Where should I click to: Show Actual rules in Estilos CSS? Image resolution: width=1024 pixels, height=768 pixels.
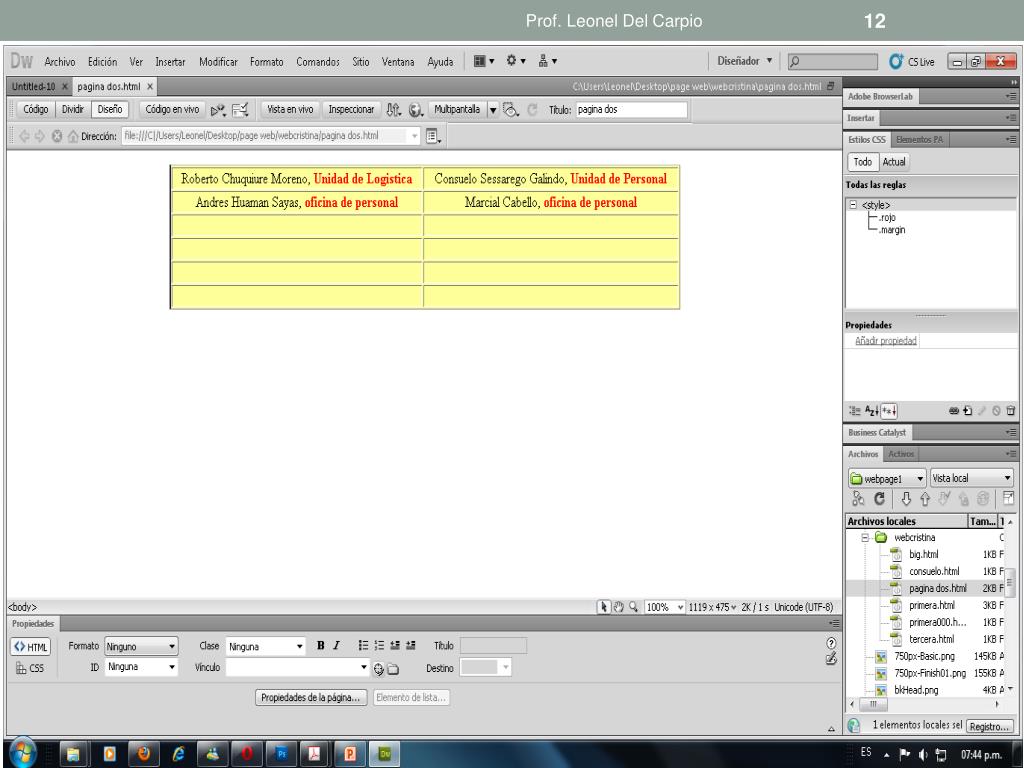coord(894,162)
